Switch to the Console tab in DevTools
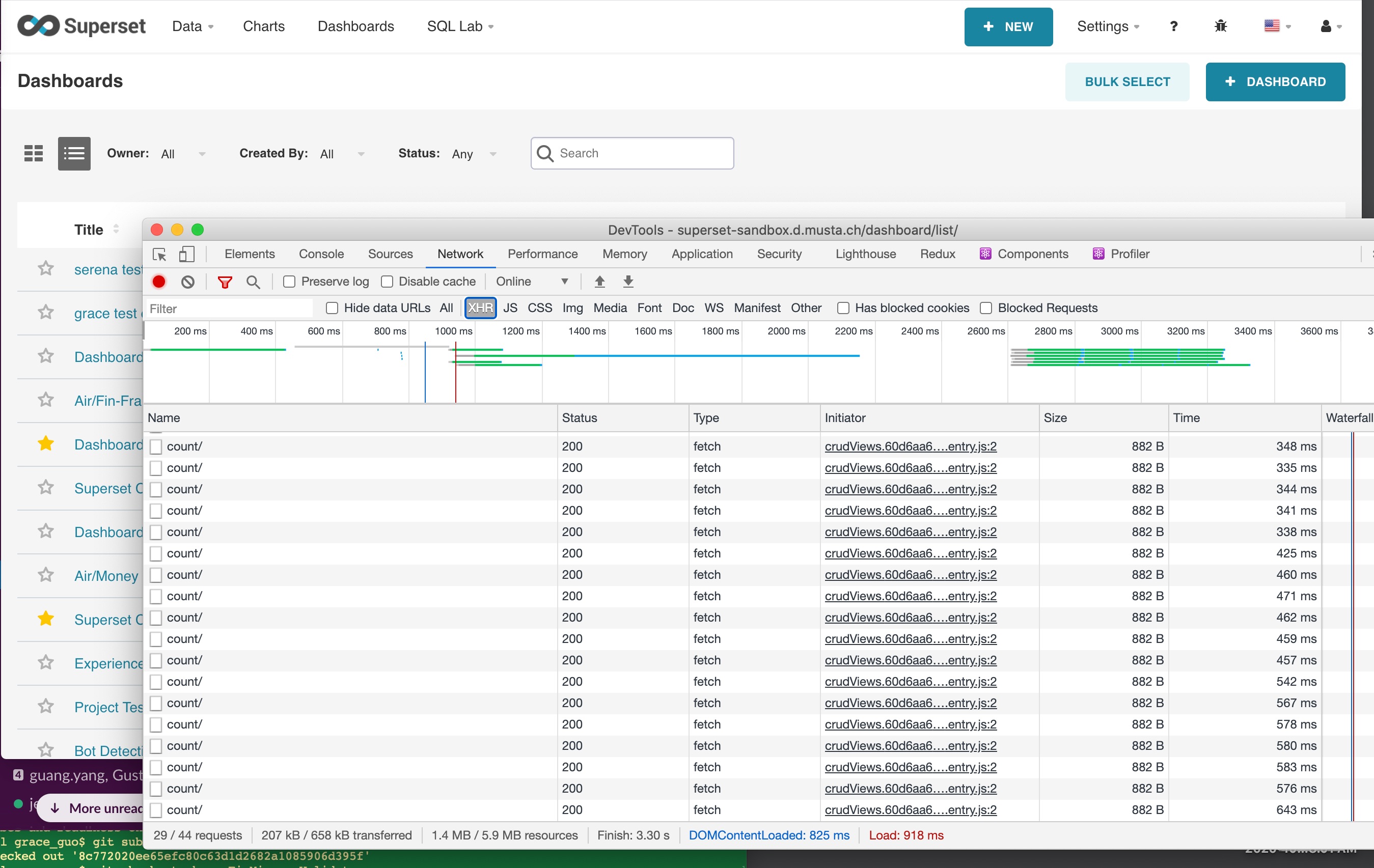This screenshot has width=1374, height=868. 321,255
